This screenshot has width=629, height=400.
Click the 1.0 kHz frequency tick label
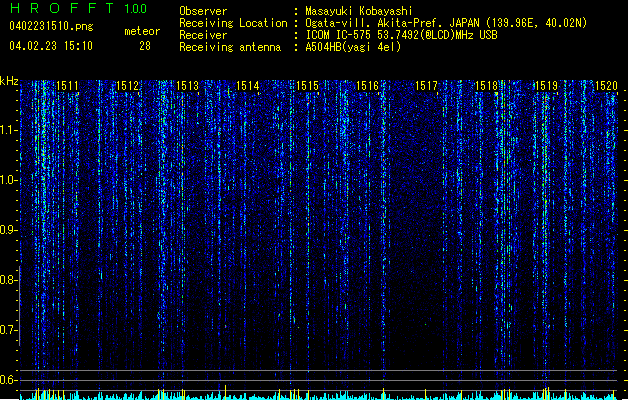(8, 180)
